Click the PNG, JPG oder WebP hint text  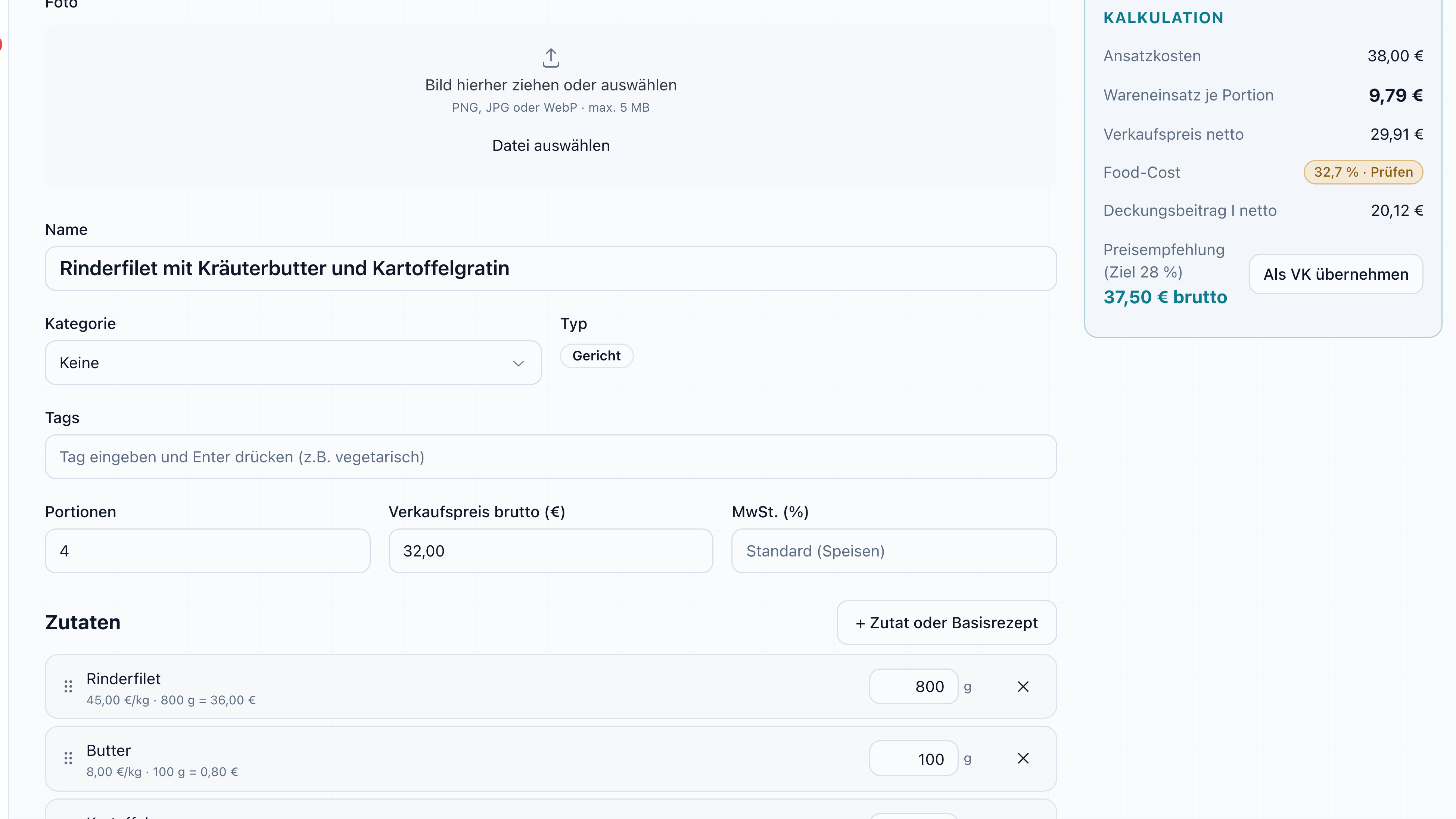coord(551,108)
